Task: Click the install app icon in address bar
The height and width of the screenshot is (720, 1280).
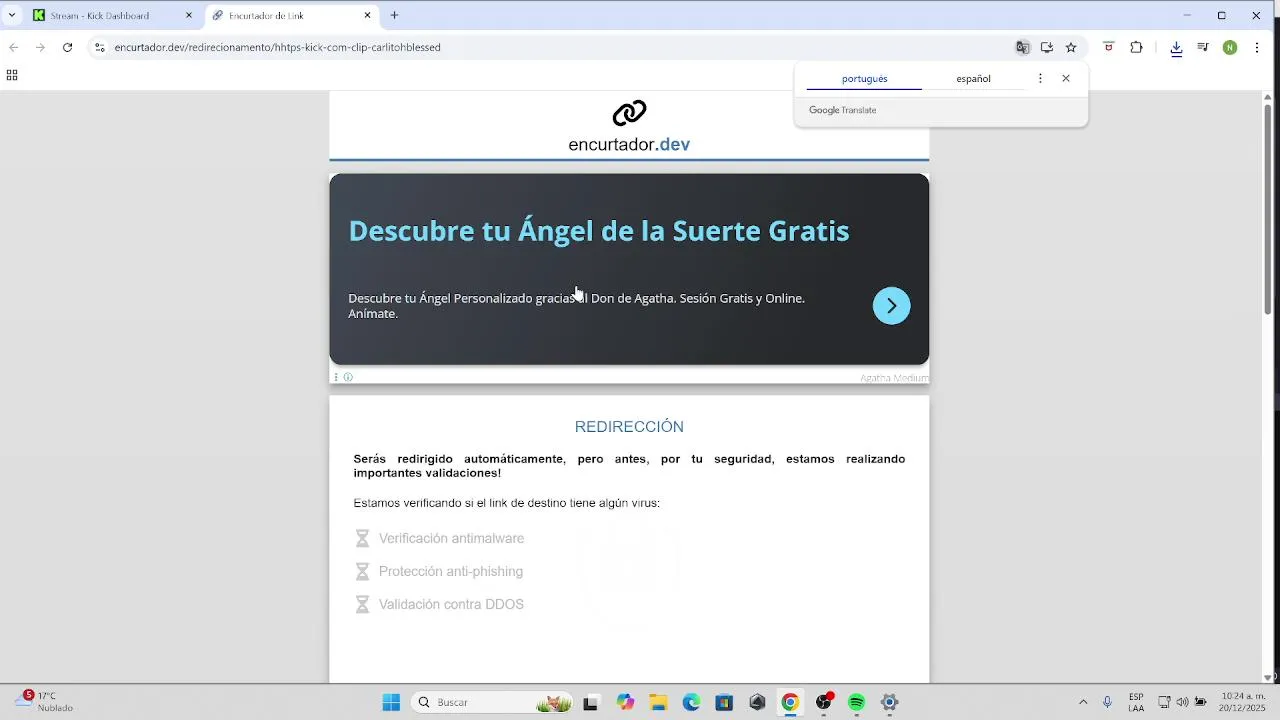Action: click(x=1047, y=47)
